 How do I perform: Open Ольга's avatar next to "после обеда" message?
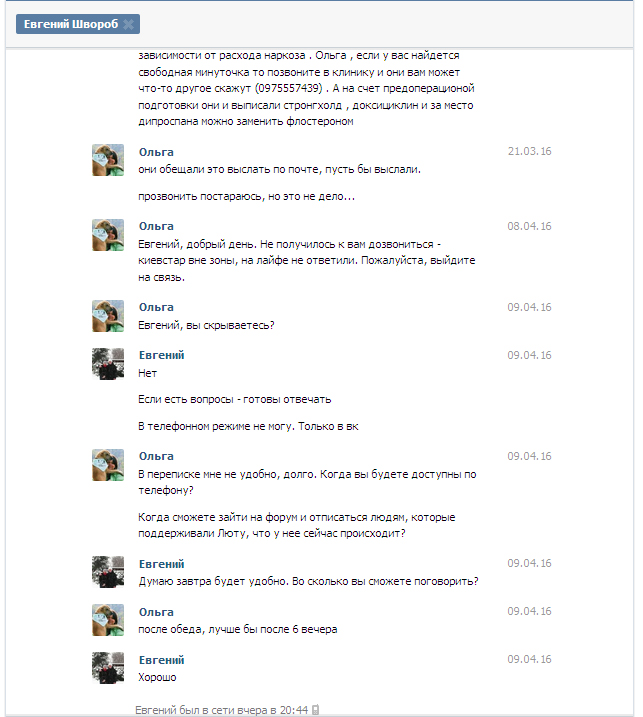coord(108,620)
